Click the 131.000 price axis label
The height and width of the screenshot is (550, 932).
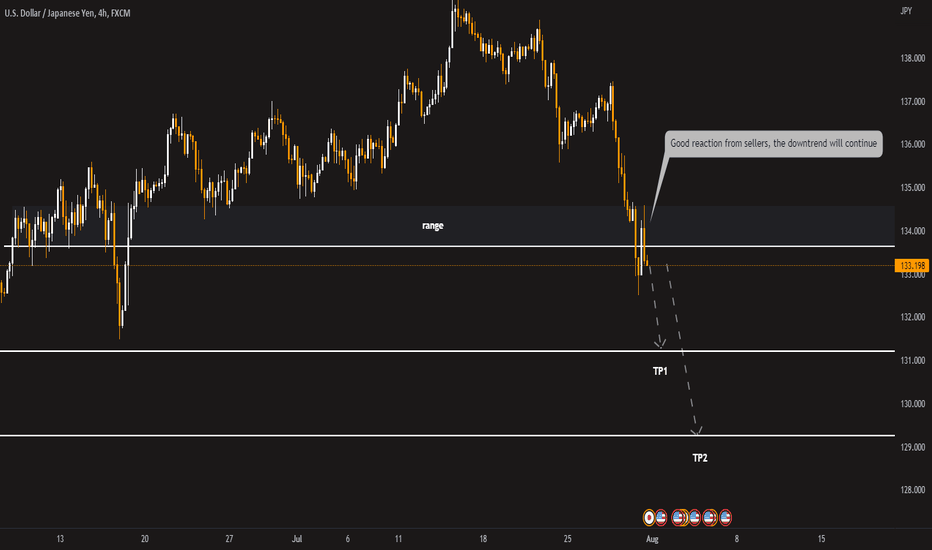911,361
